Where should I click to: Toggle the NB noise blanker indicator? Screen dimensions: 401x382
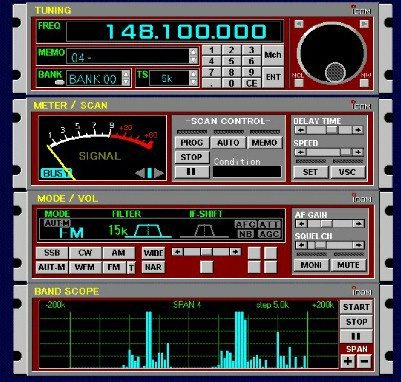point(246,234)
